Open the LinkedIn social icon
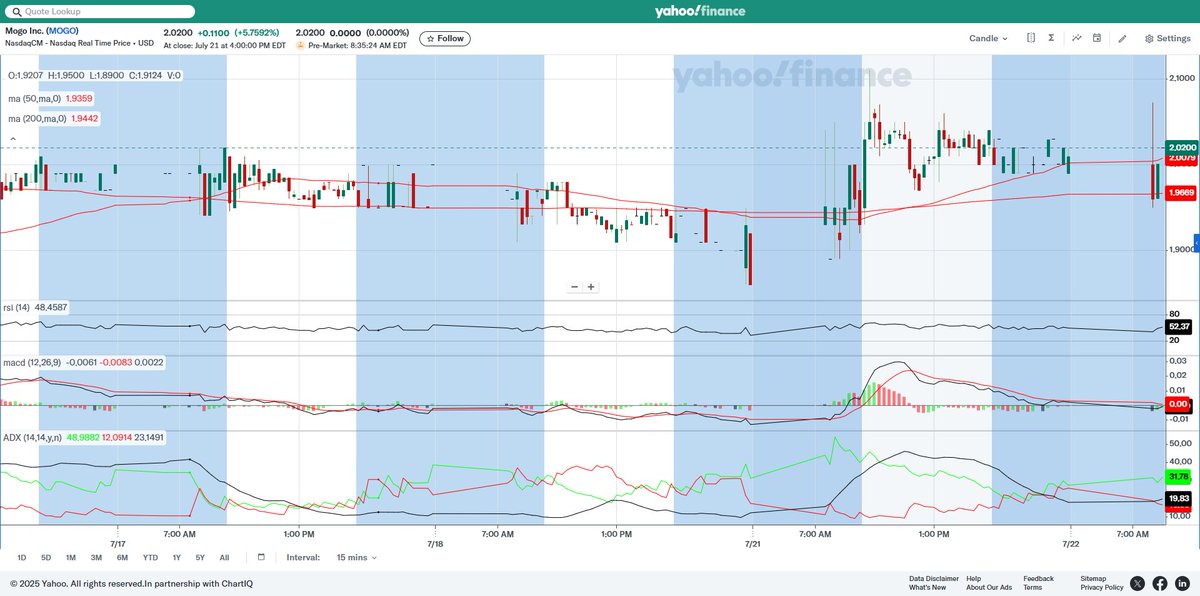The width and height of the screenshot is (1200, 596). coord(1182,583)
